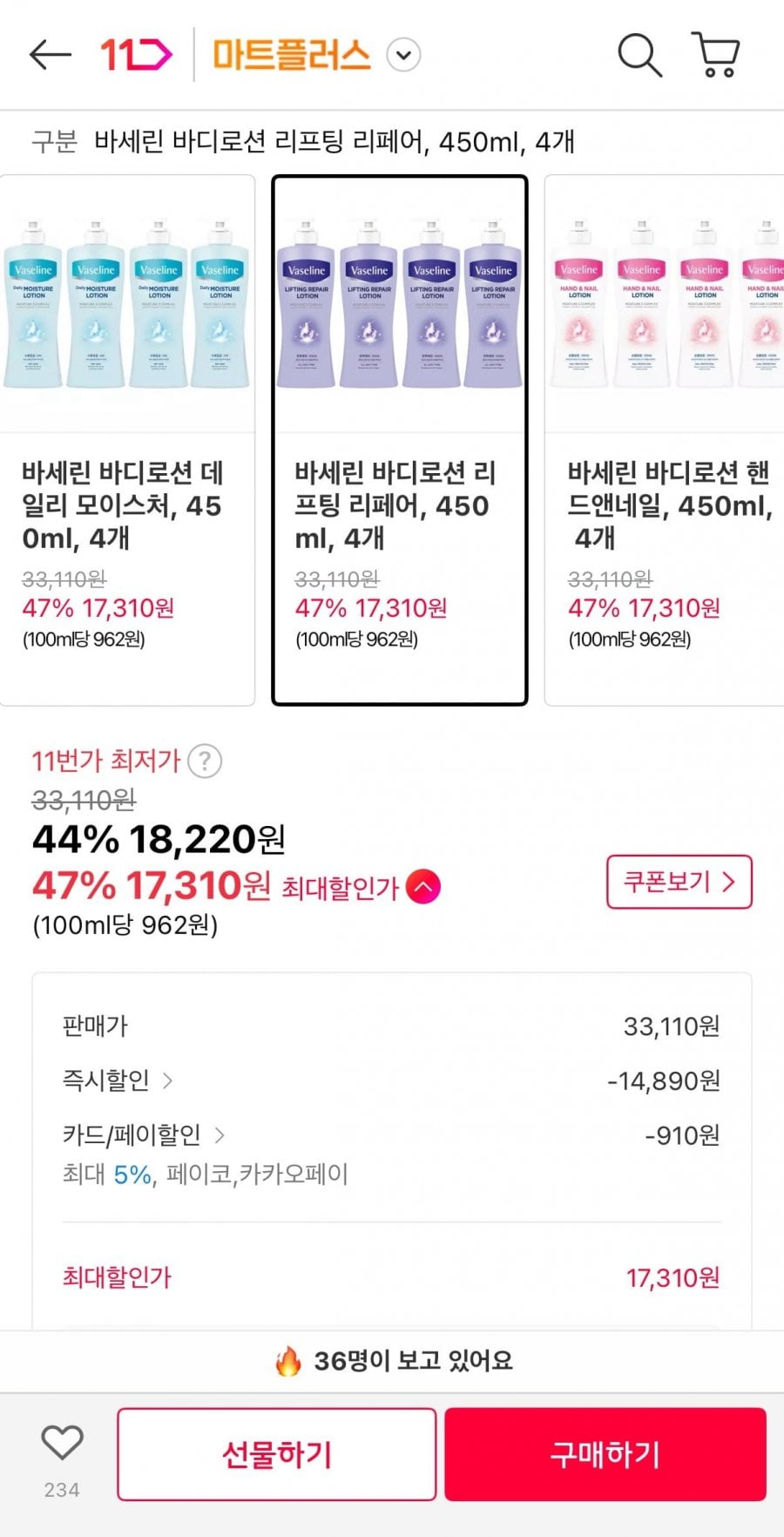Click the 쿠폰보기 coupon button
Image resolution: width=784 pixels, height=1537 pixels.
pyautogui.click(x=679, y=882)
